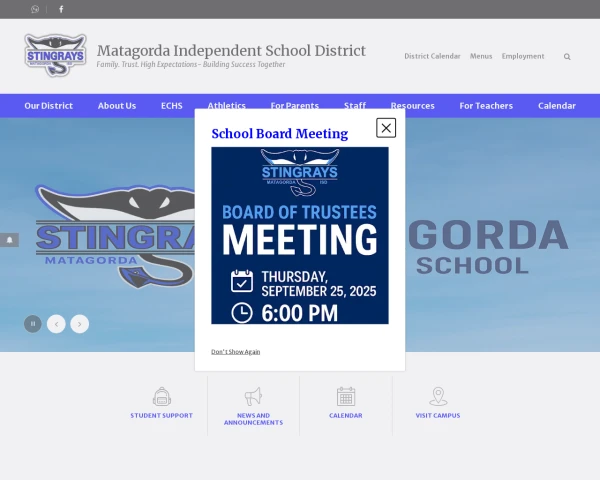Viewport: 600px width, 480px height.
Task: Open the About Us menu
Action: 117,106
